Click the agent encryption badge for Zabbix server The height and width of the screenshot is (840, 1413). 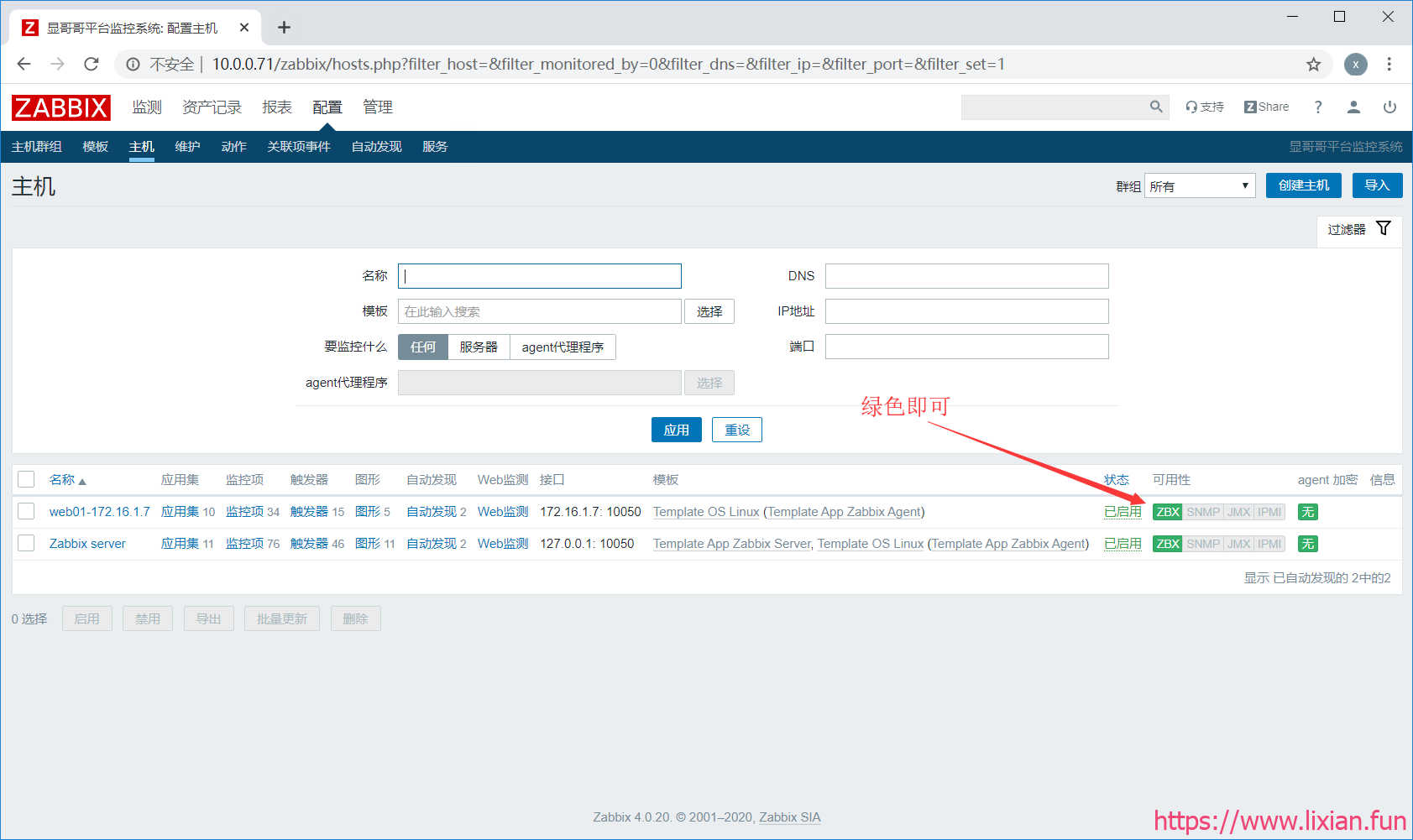point(1308,544)
